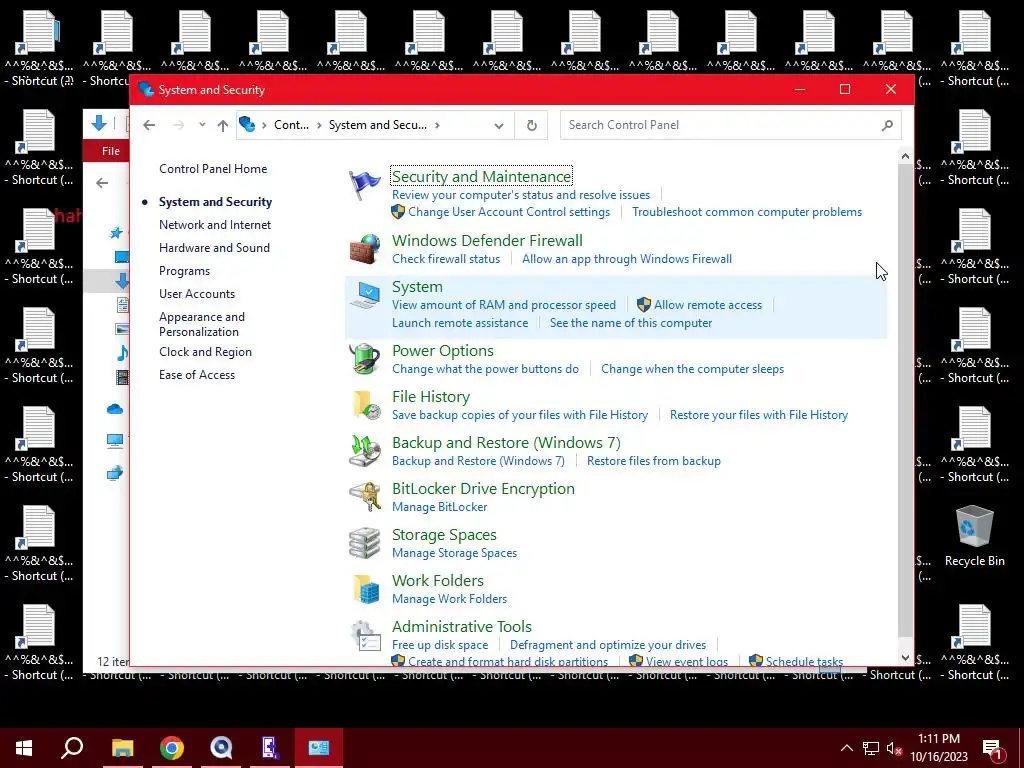This screenshot has height=768, width=1024.
Task: Click Defragment and optimize your drives
Action: [608, 645]
